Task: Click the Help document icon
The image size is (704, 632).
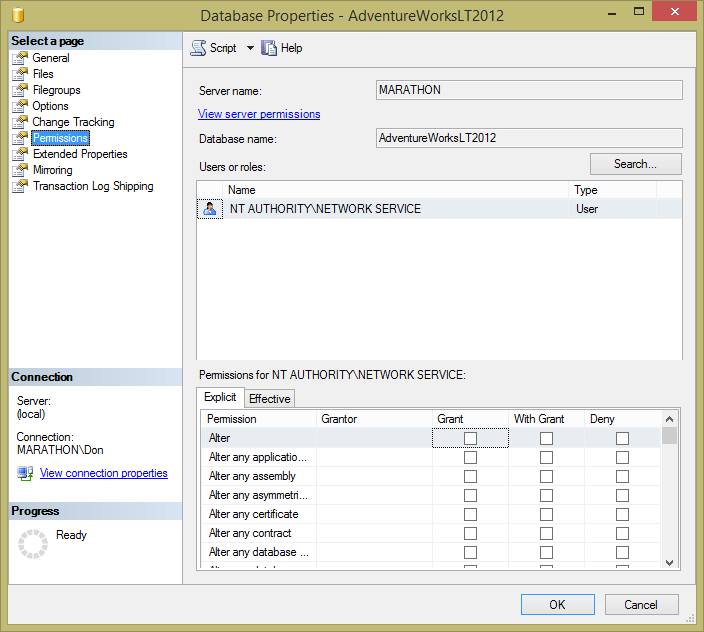Action: (x=269, y=48)
